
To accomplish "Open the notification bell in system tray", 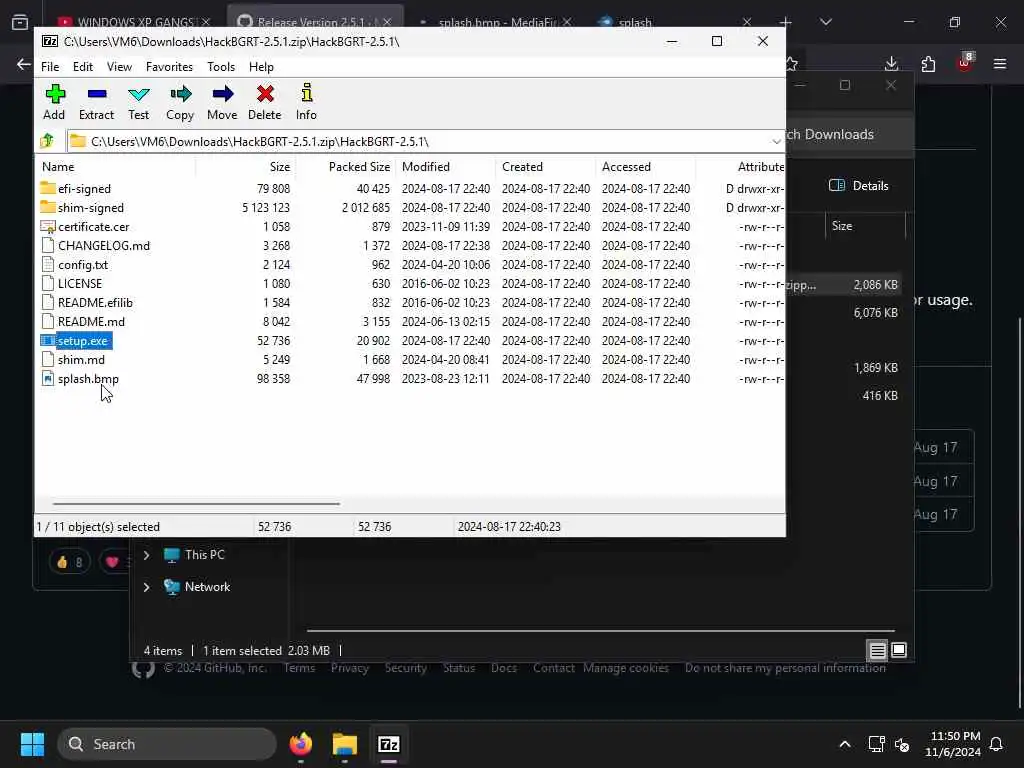I will [x=997, y=744].
